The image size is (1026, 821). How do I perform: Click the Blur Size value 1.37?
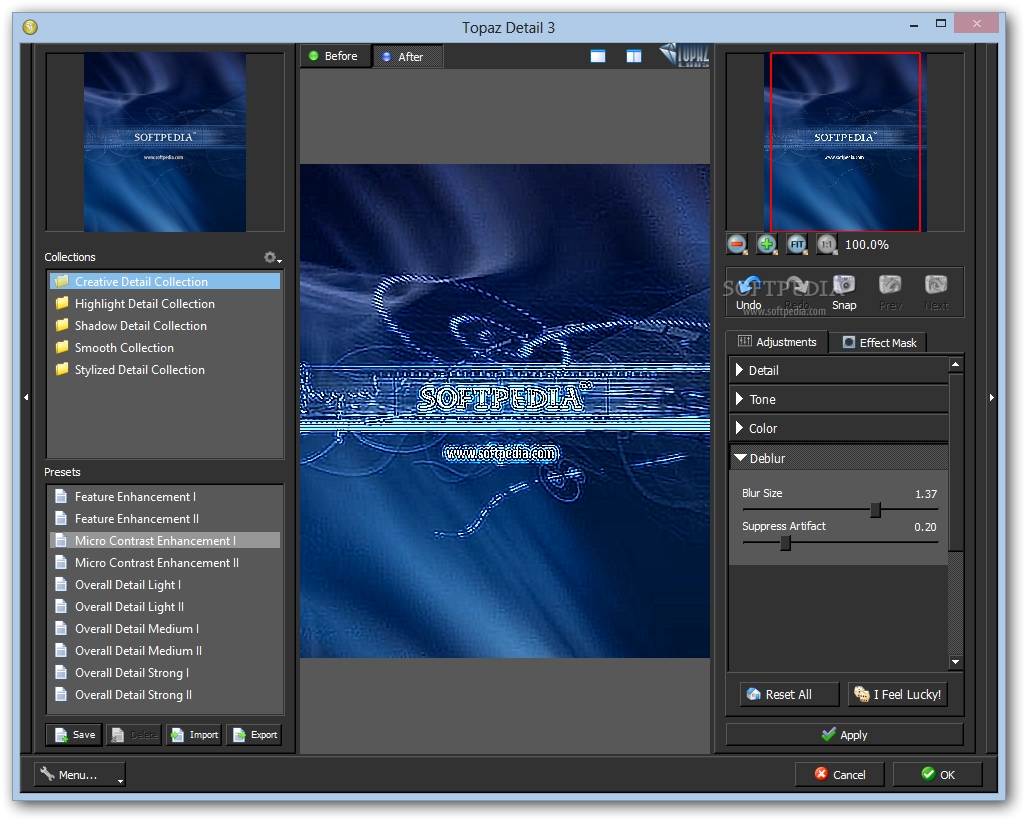pyautogui.click(x=926, y=494)
